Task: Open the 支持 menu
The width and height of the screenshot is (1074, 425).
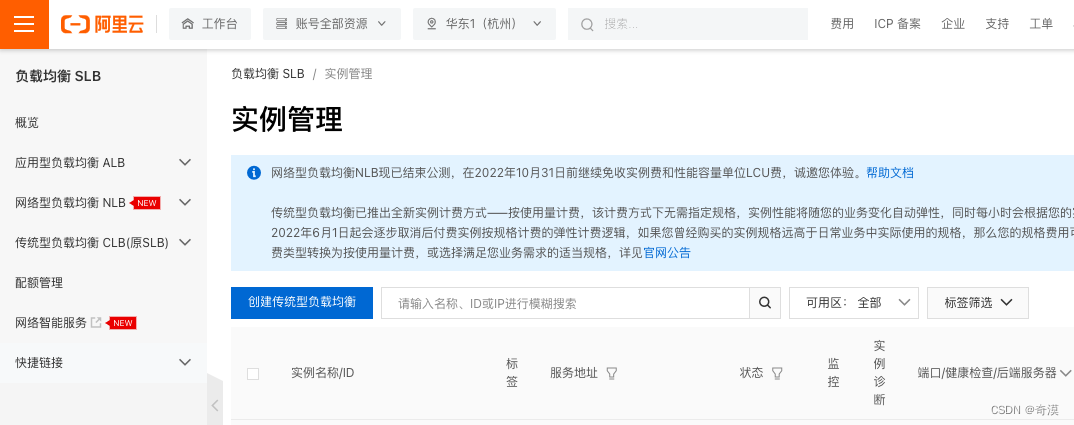Action: (x=997, y=24)
